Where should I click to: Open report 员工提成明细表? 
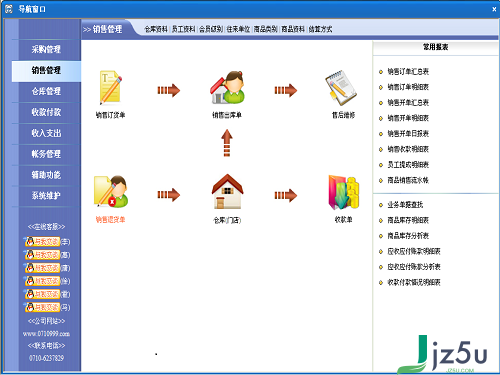coord(408,165)
